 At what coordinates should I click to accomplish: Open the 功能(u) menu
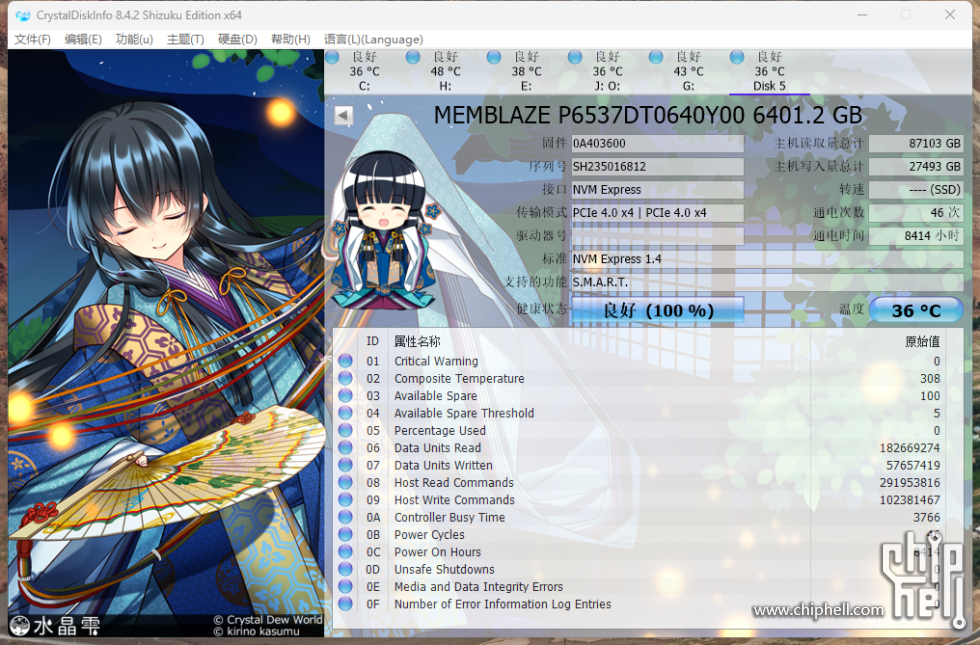[134, 39]
